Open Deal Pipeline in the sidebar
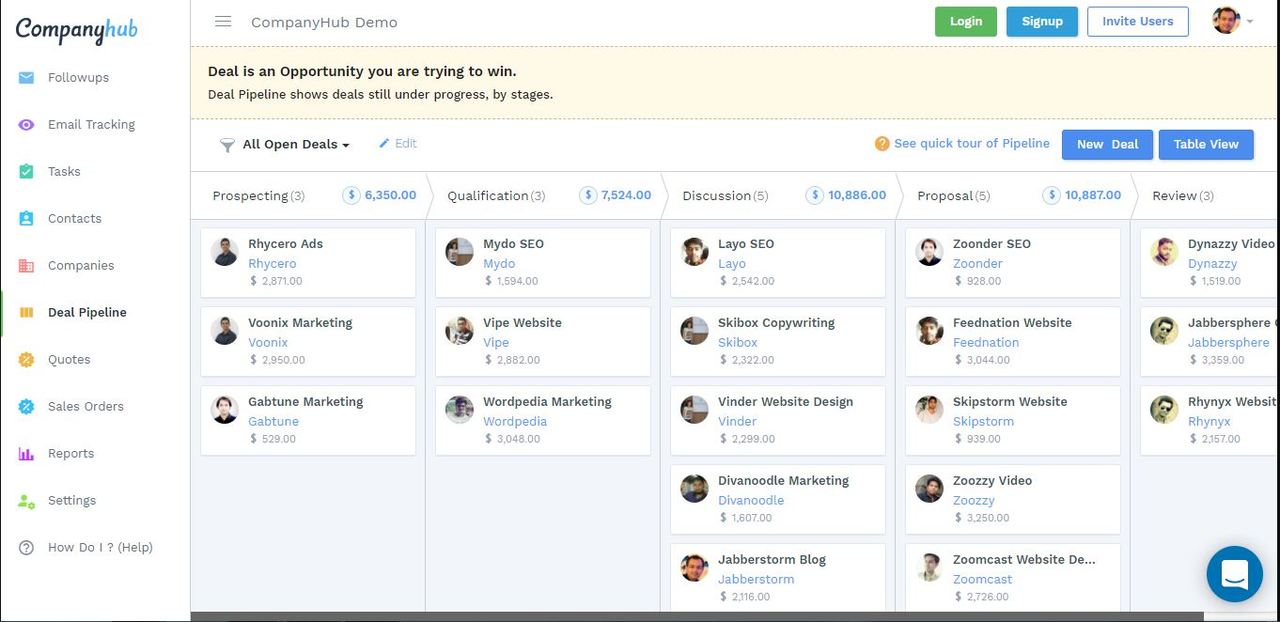The height and width of the screenshot is (622, 1280). point(87,313)
